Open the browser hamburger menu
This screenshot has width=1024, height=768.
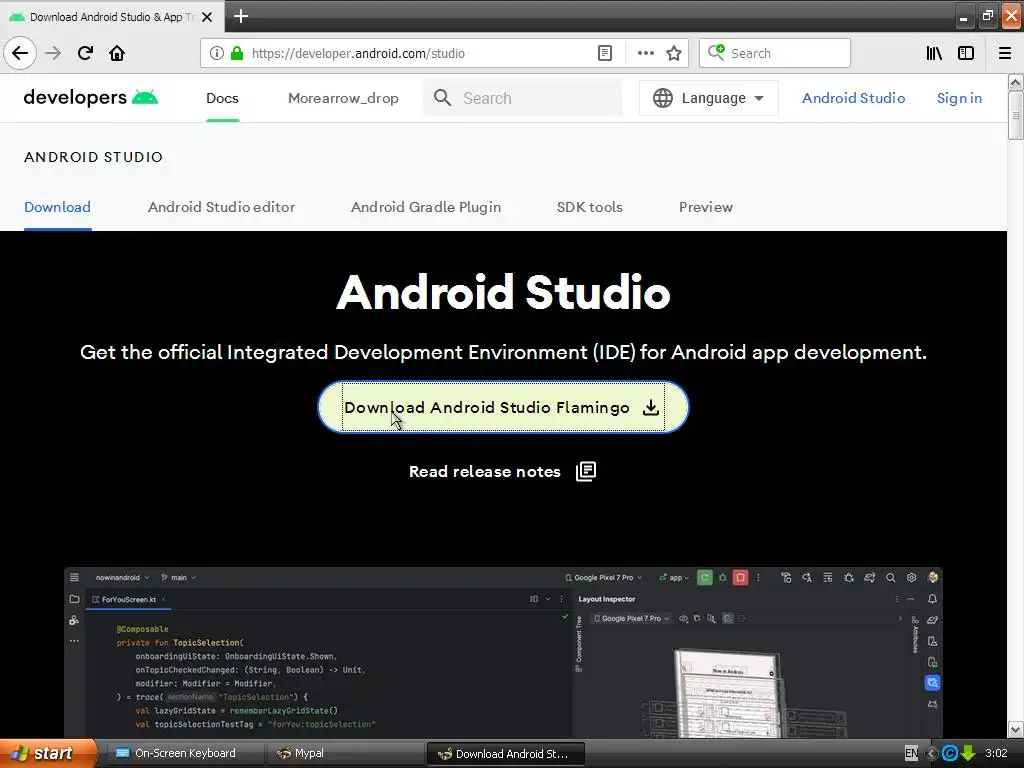1004,54
